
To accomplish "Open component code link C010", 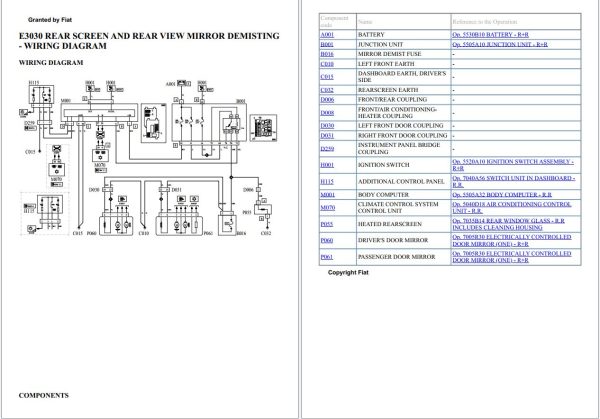I will click(327, 64).
